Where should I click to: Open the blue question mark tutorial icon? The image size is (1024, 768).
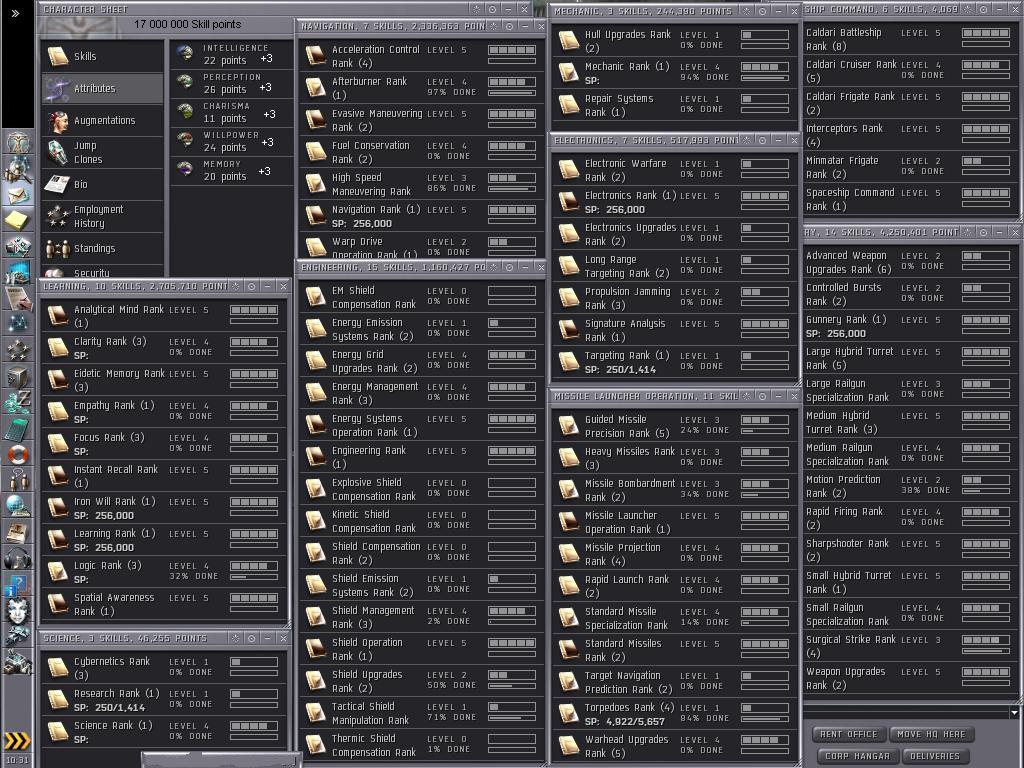click(18, 584)
